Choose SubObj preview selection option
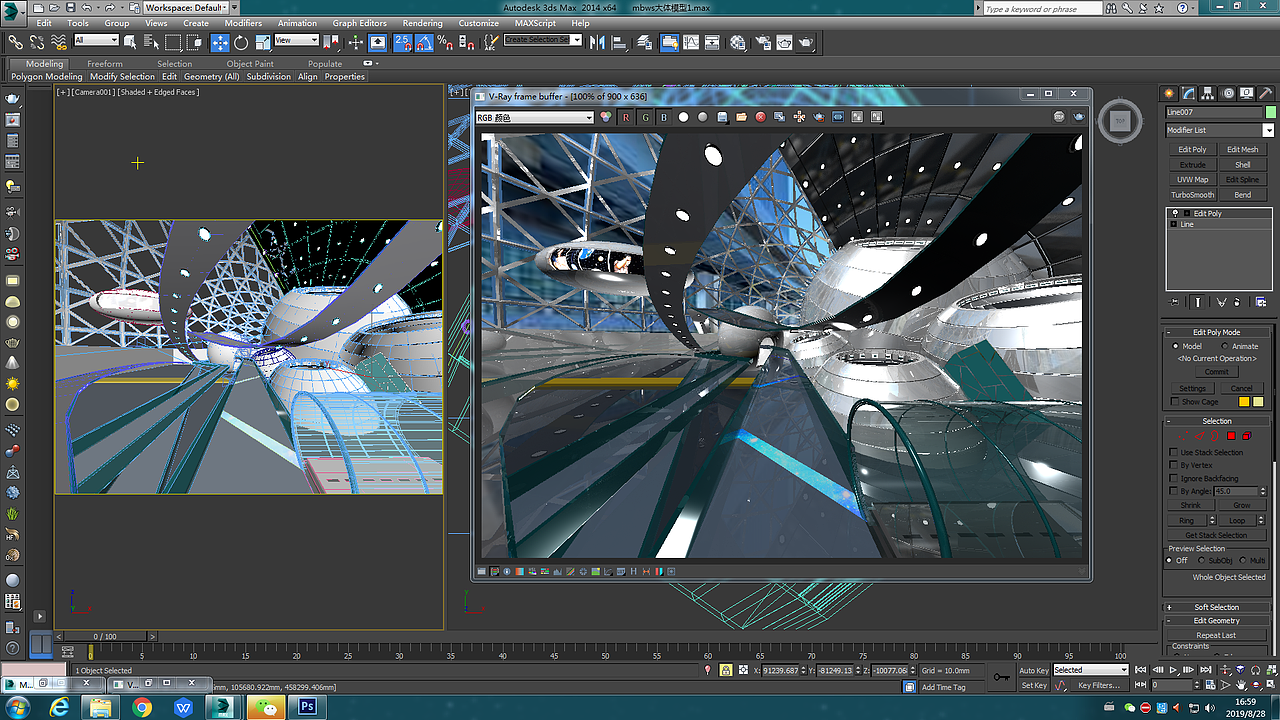The height and width of the screenshot is (720, 1280). 1203,560
